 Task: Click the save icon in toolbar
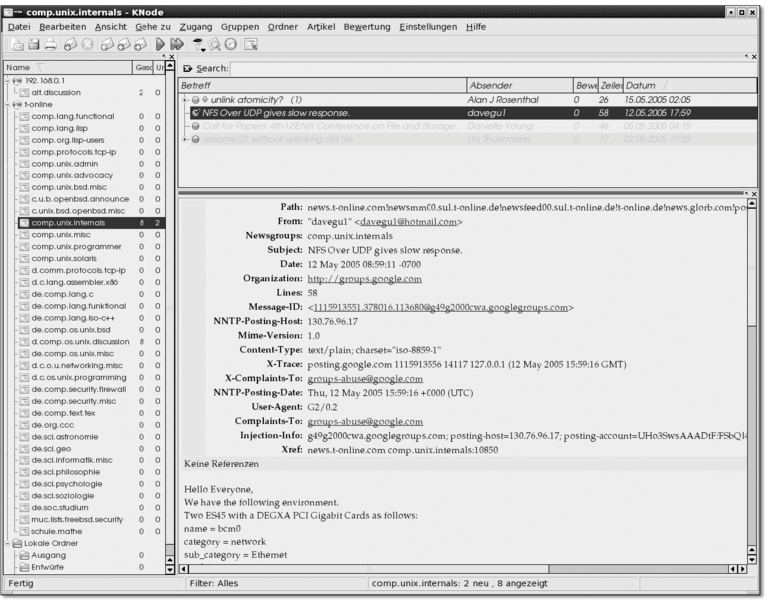pyautogui.click(x=33, y=45)
